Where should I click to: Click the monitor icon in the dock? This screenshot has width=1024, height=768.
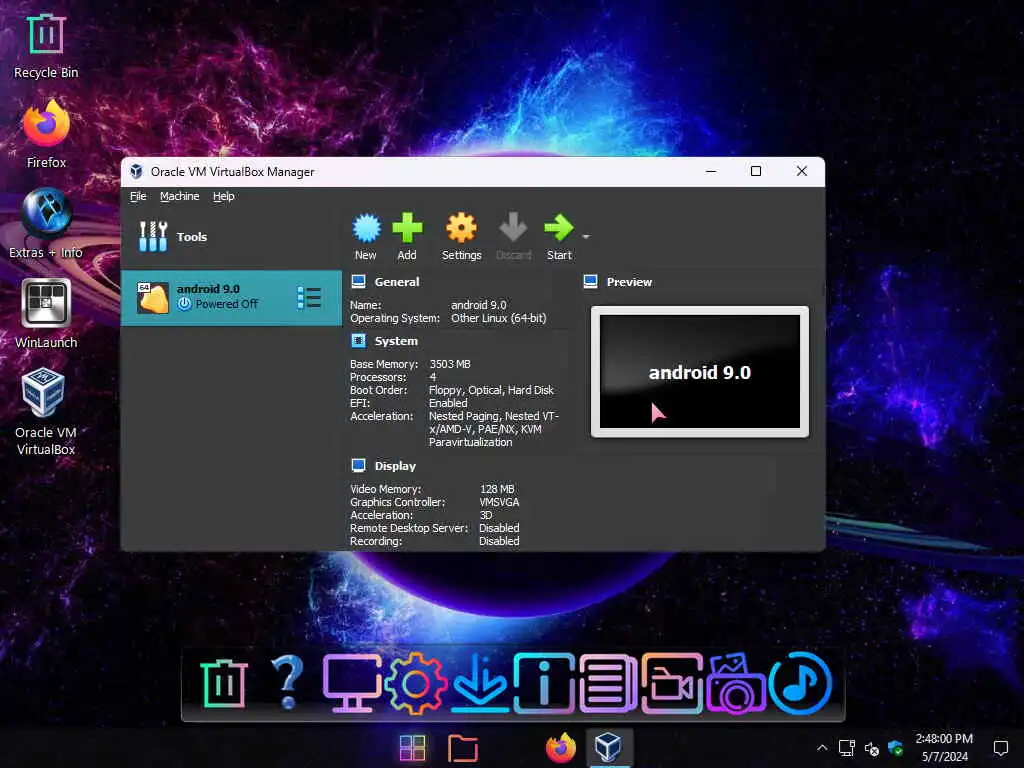(x=352, y=683)
